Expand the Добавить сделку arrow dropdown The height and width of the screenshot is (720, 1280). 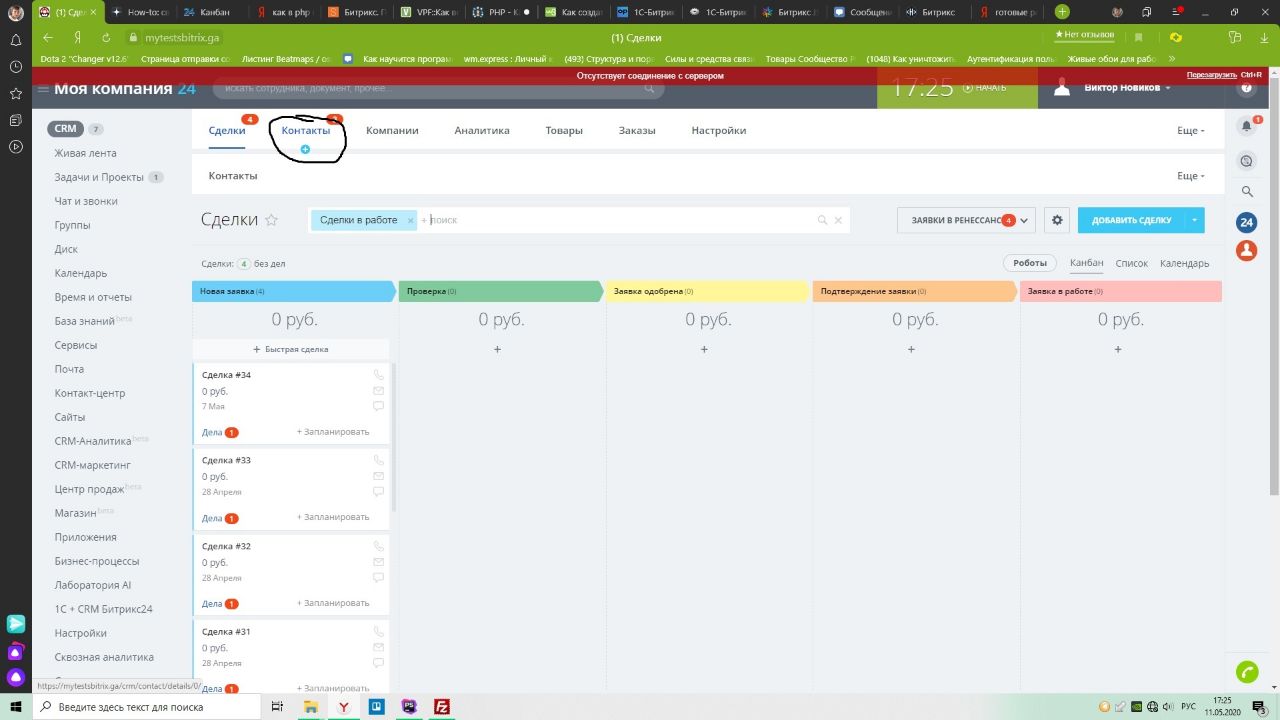pos(1195,220)
